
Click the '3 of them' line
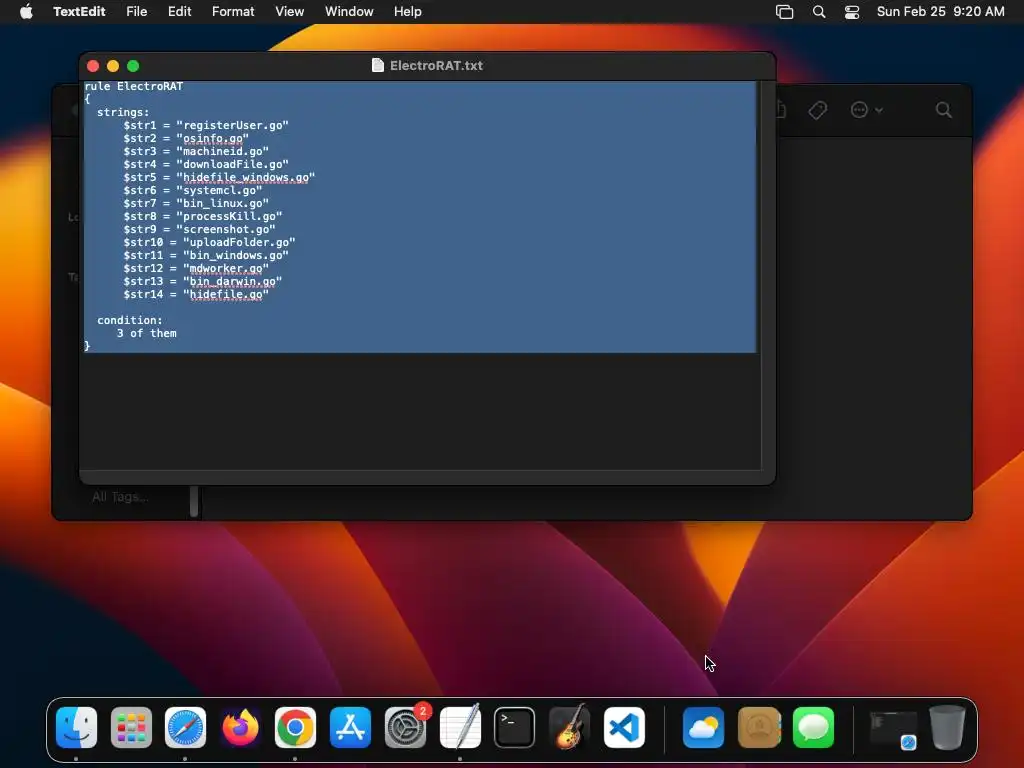[x=146, y=333]
